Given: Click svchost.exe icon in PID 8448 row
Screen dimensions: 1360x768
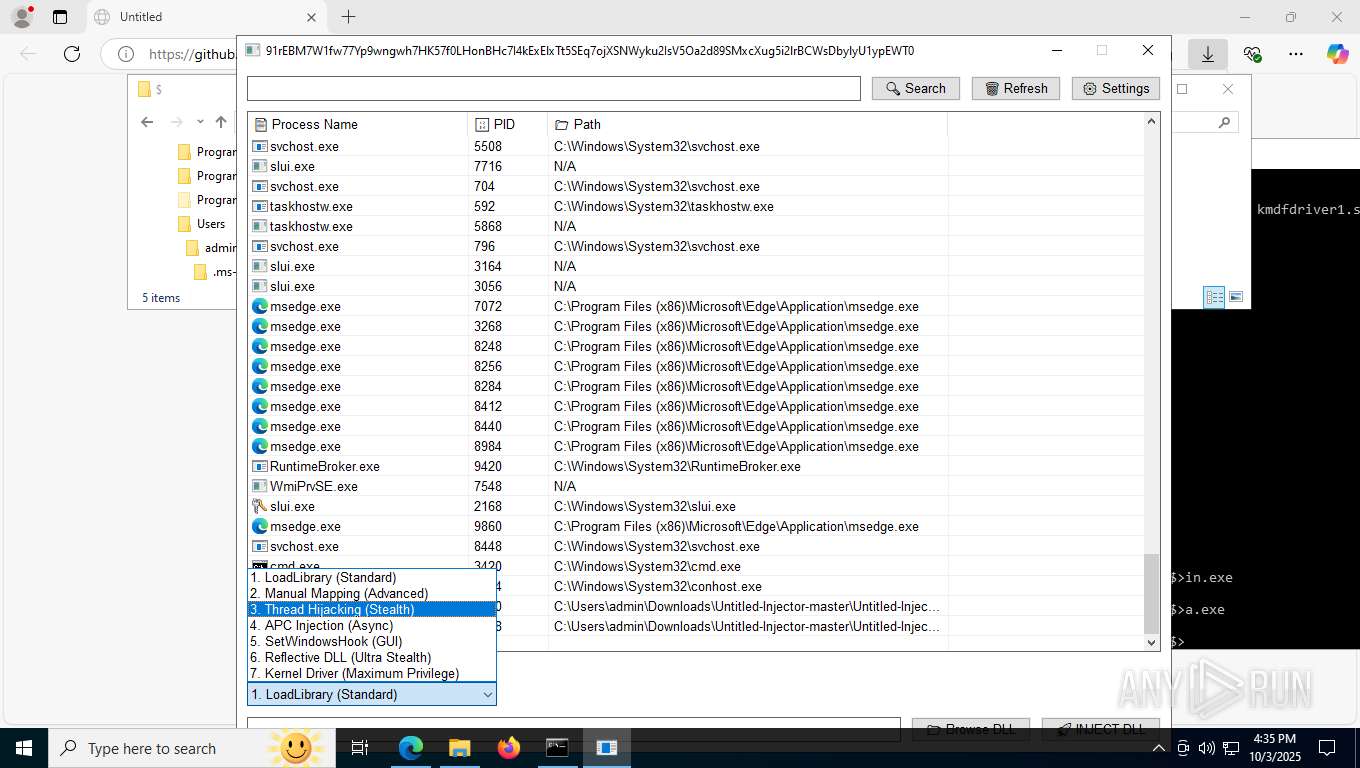Looking at the screenshot, I should [x=260, y=546].
